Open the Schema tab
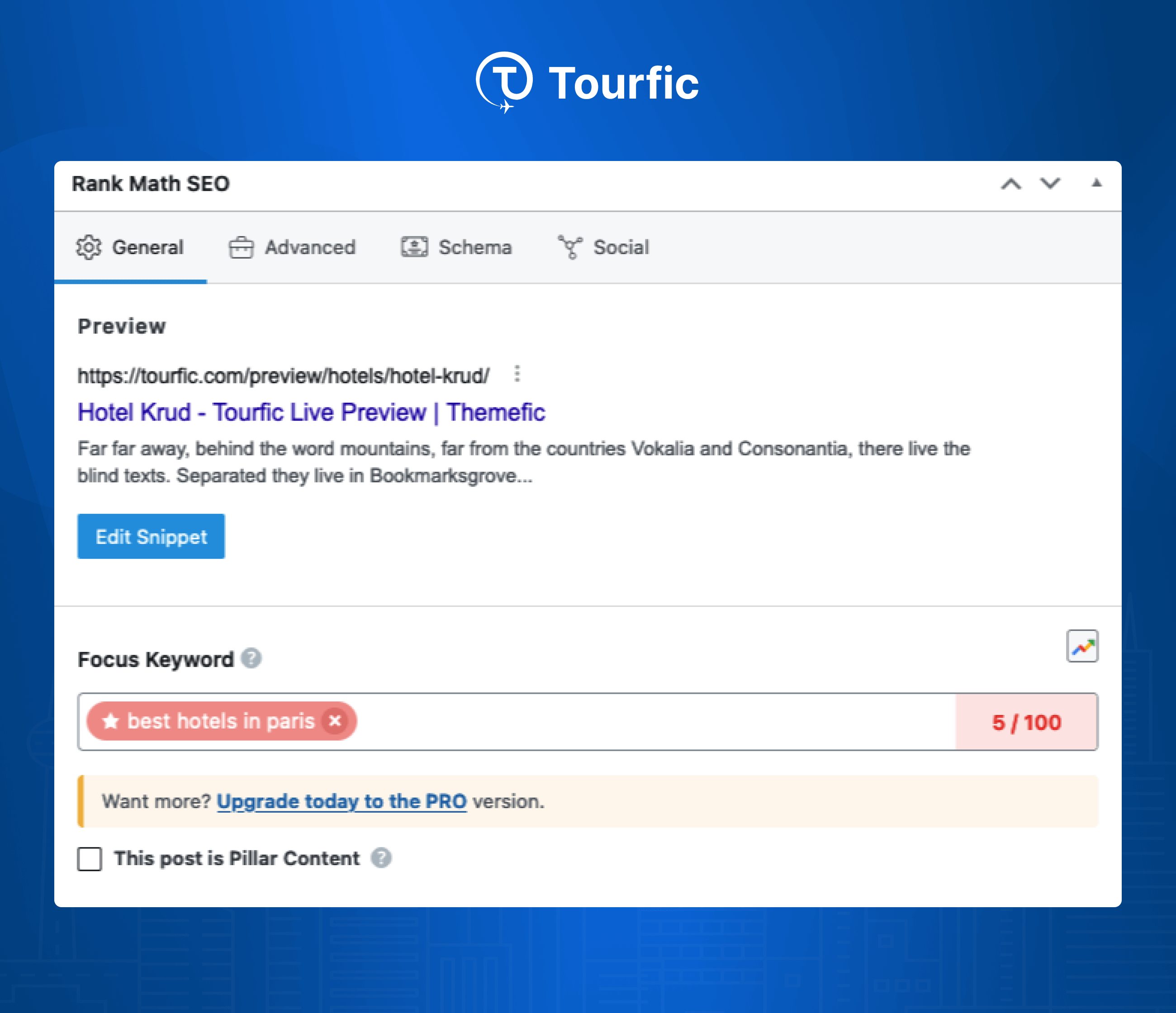 click(x=456, y=247)
